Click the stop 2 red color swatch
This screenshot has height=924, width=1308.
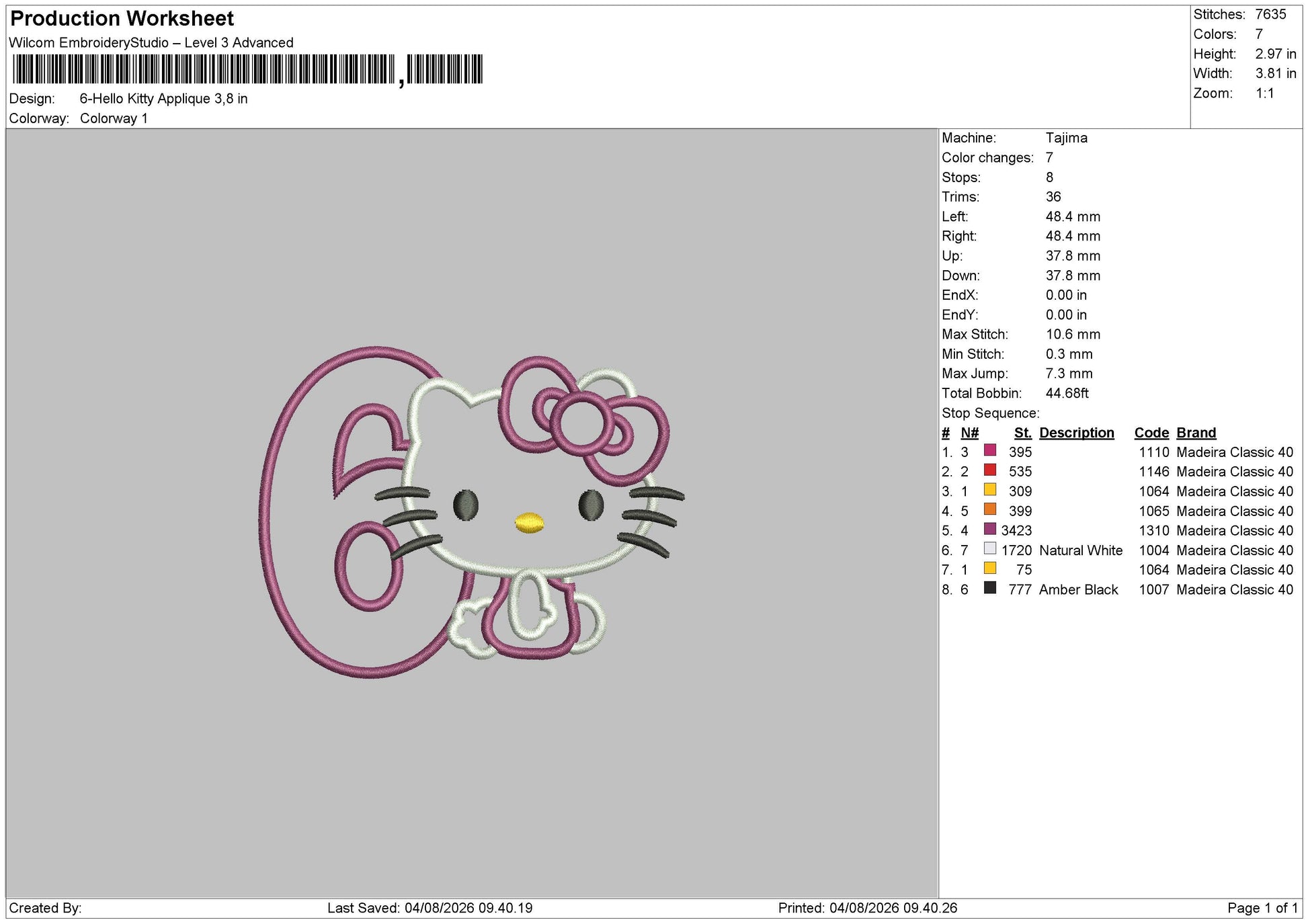click(990, 470)
